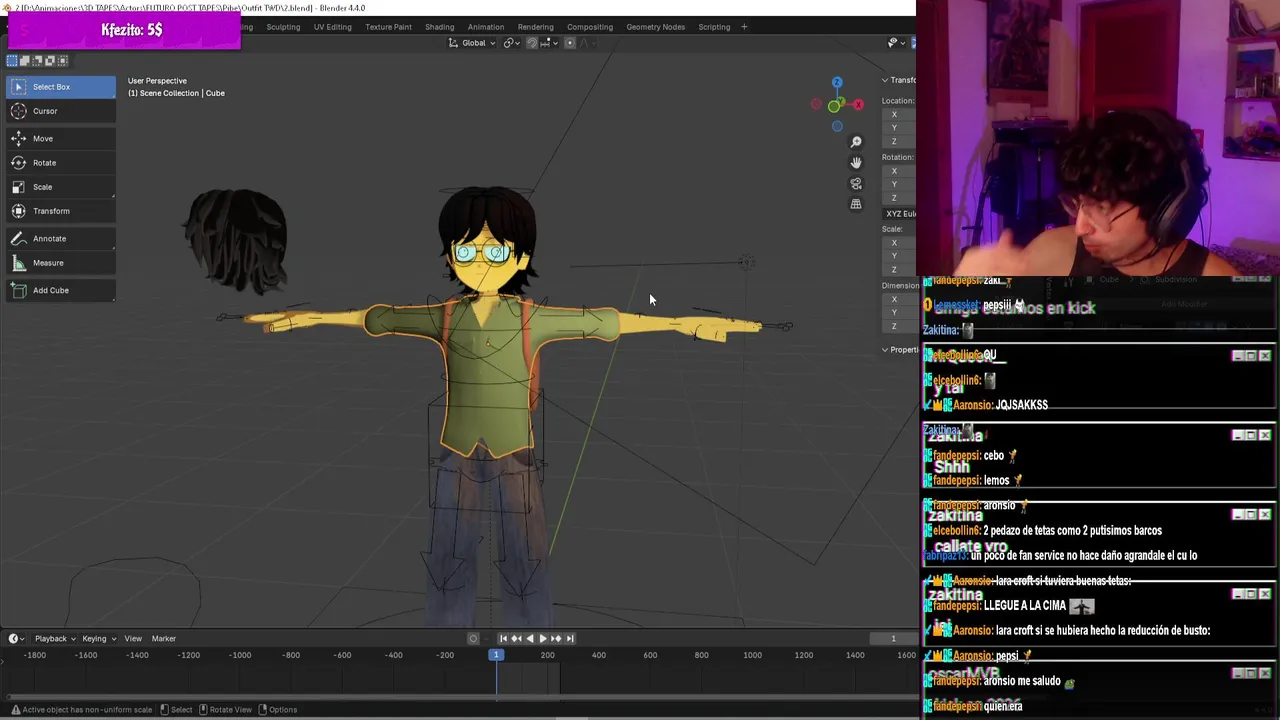Switch to Shading workspace tab
Image resolution: width=1280 pixels, height=720 pixels.
coord(439,27)
